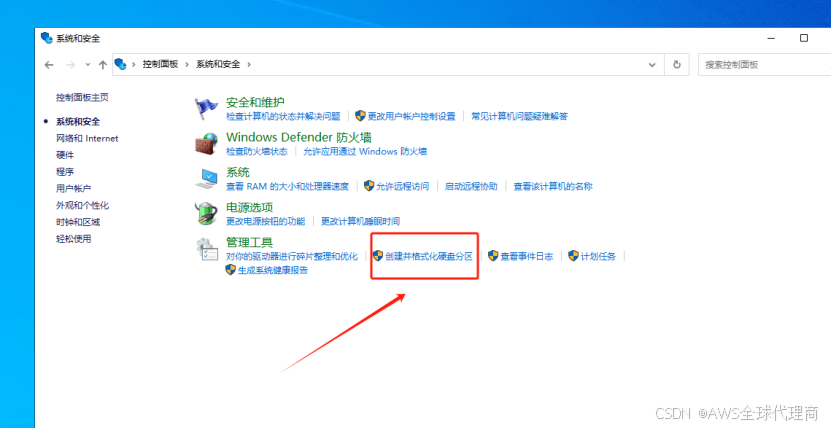Click 检查计算机的状态并解决问题
The height and width of the screenshot is (429, 831).
[283, 116]
